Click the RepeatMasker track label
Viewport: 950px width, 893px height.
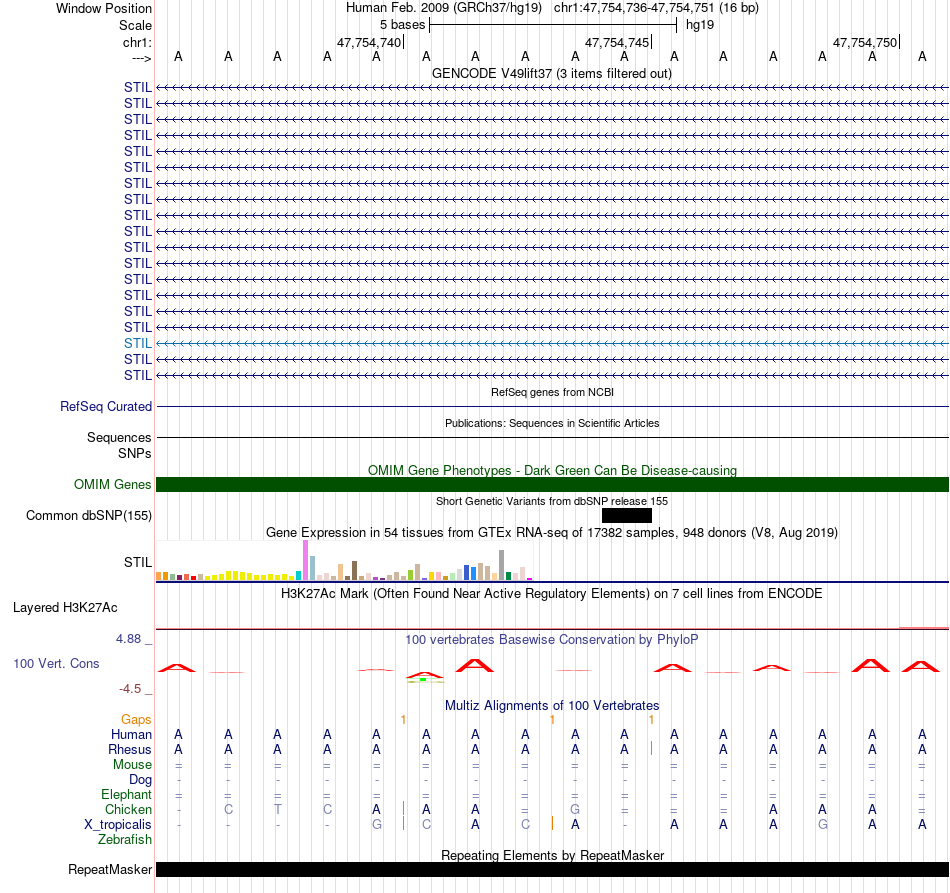[110, 869]
